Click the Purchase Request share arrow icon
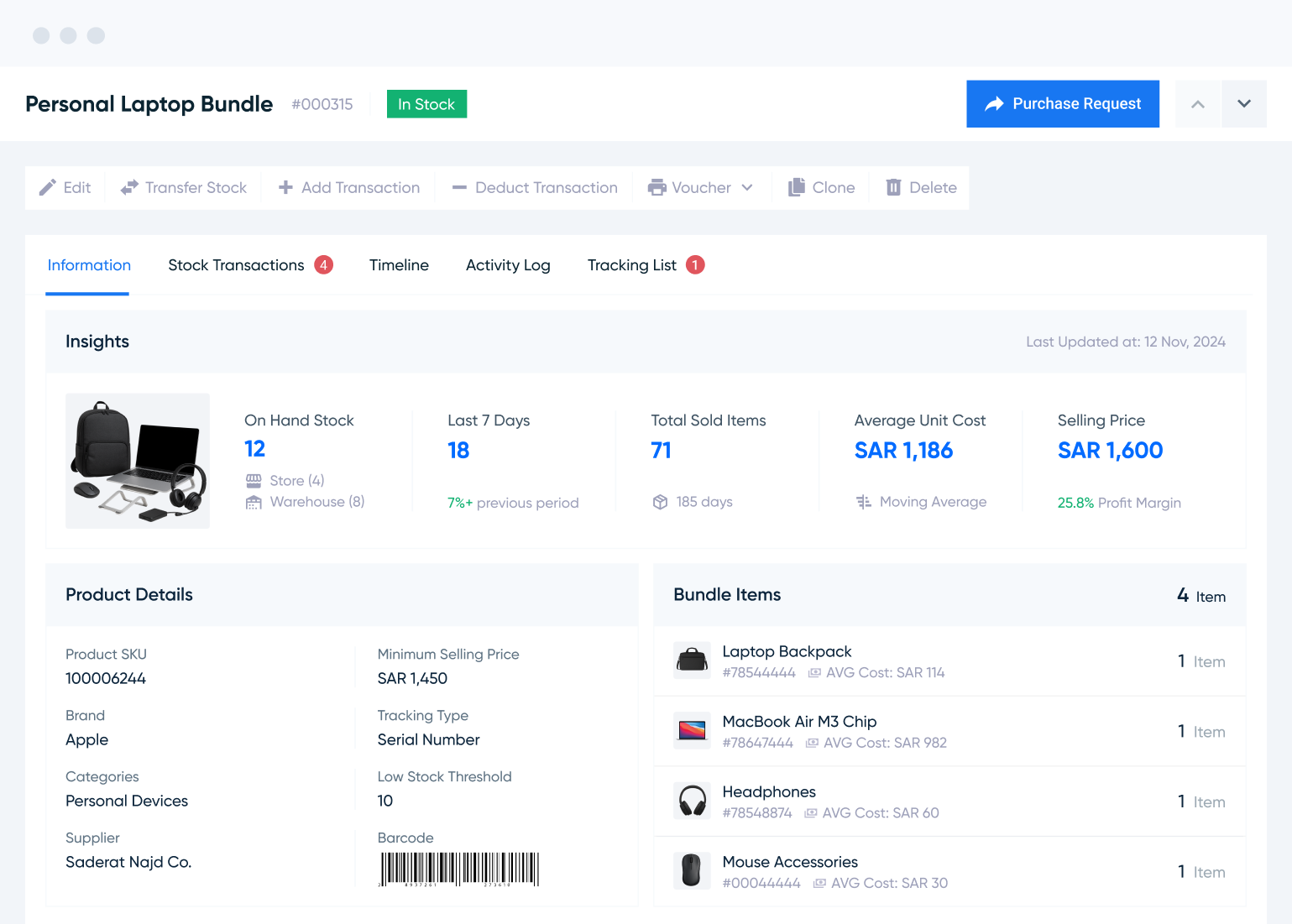Screen dimensions: 1292x924 tap(996, 103)
